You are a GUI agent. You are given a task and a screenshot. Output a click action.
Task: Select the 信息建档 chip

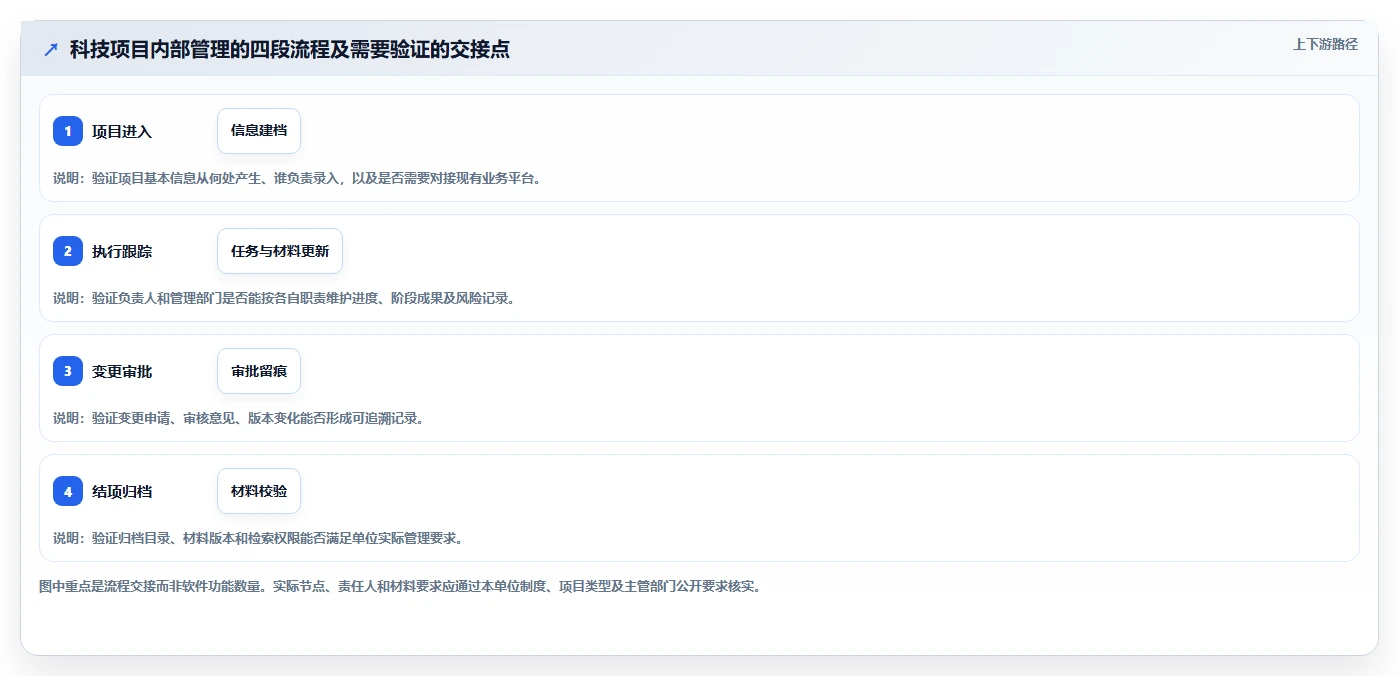tap(259, 131)
